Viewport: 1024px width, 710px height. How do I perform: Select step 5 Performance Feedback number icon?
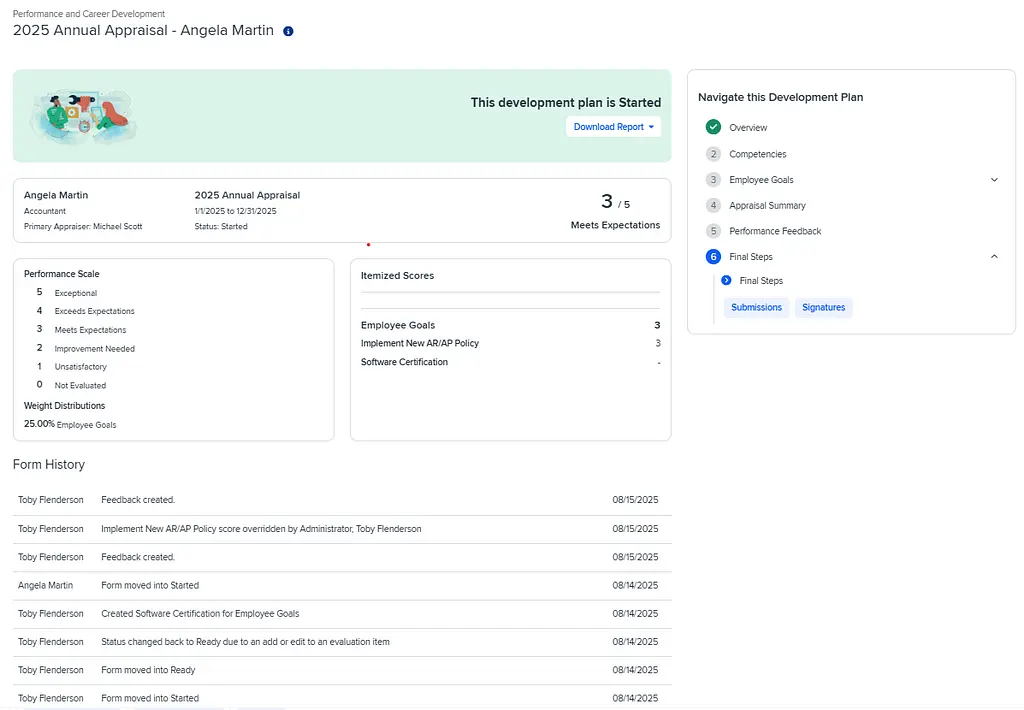713,231
